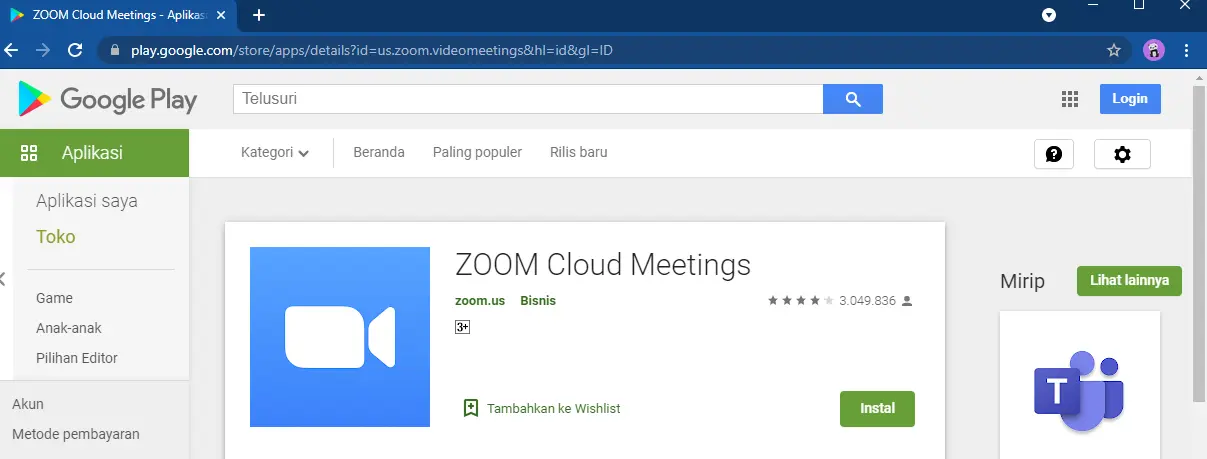Click Tambahkan ke Wishlist link
Screen dimensions: 1207x459
point(554,408)
